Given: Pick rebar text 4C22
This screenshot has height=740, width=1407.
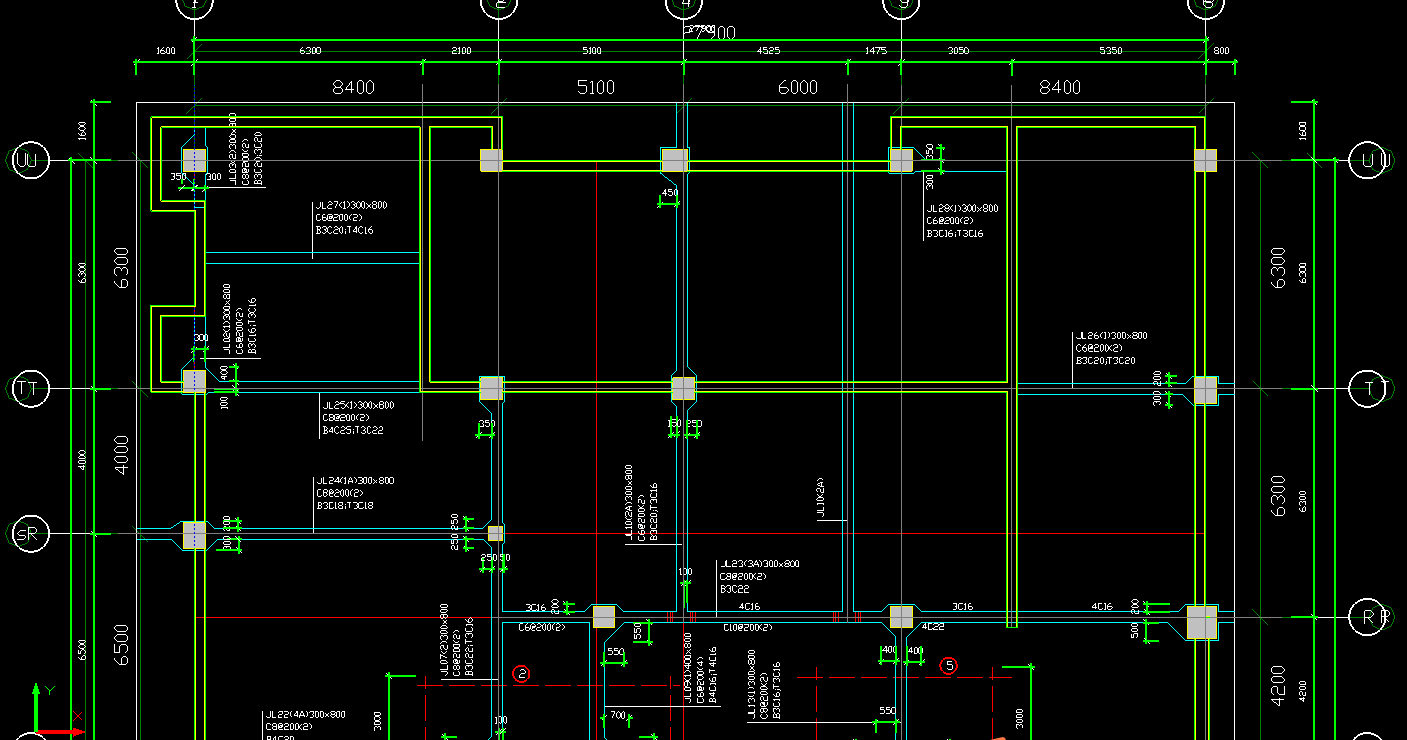Looking at the screenshot, I should (933, 627).
